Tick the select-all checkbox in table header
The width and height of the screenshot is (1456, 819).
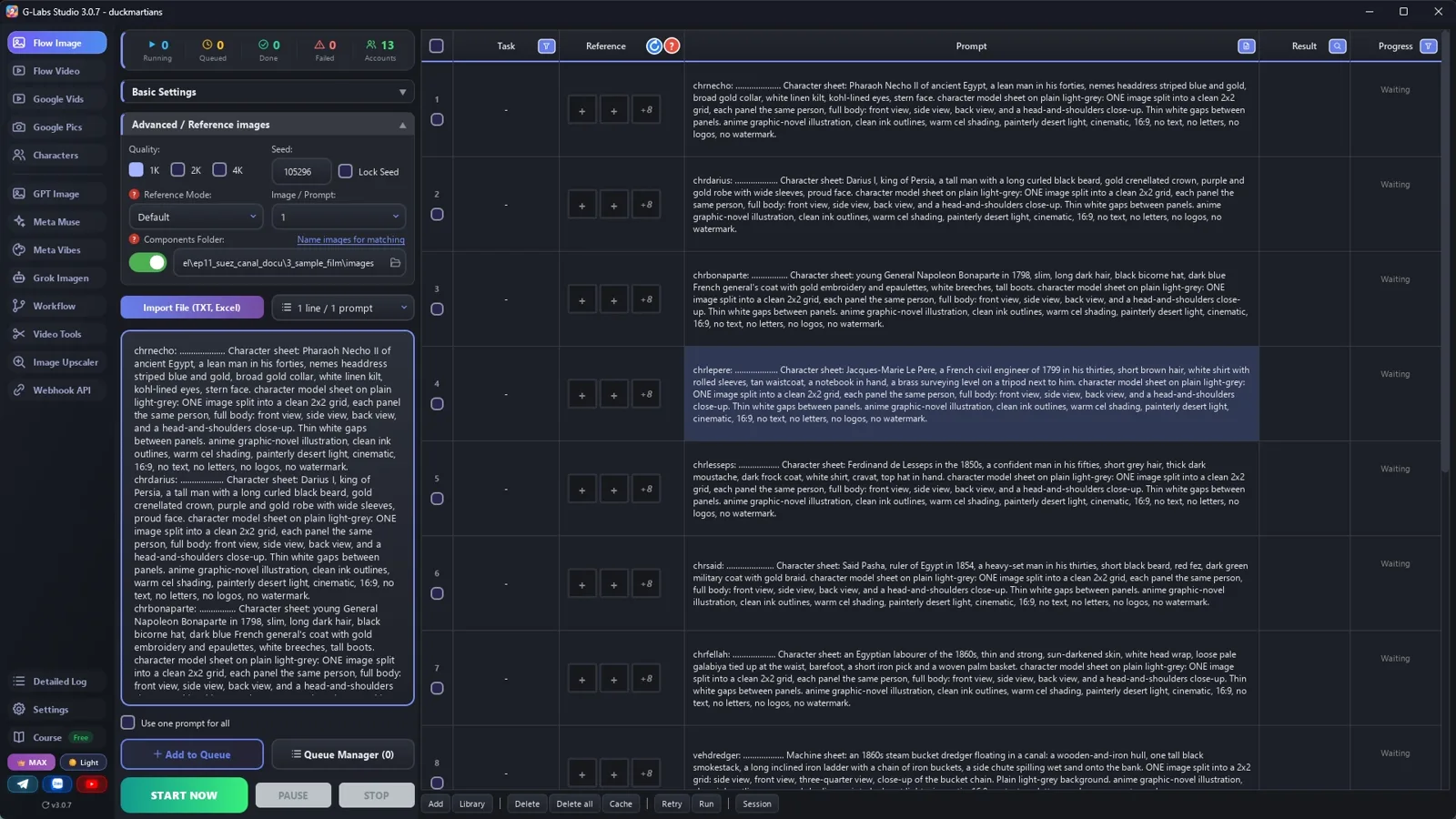point(437,46)
